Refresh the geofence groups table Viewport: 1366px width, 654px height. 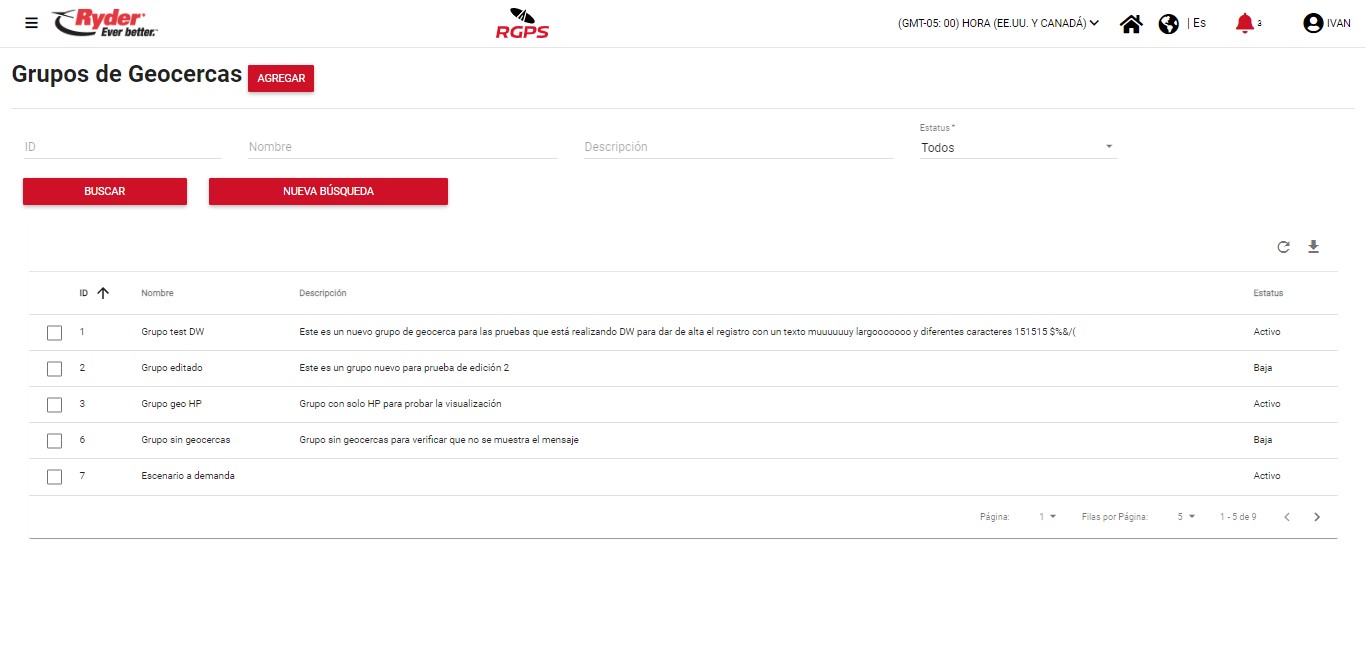[1283, 247]
